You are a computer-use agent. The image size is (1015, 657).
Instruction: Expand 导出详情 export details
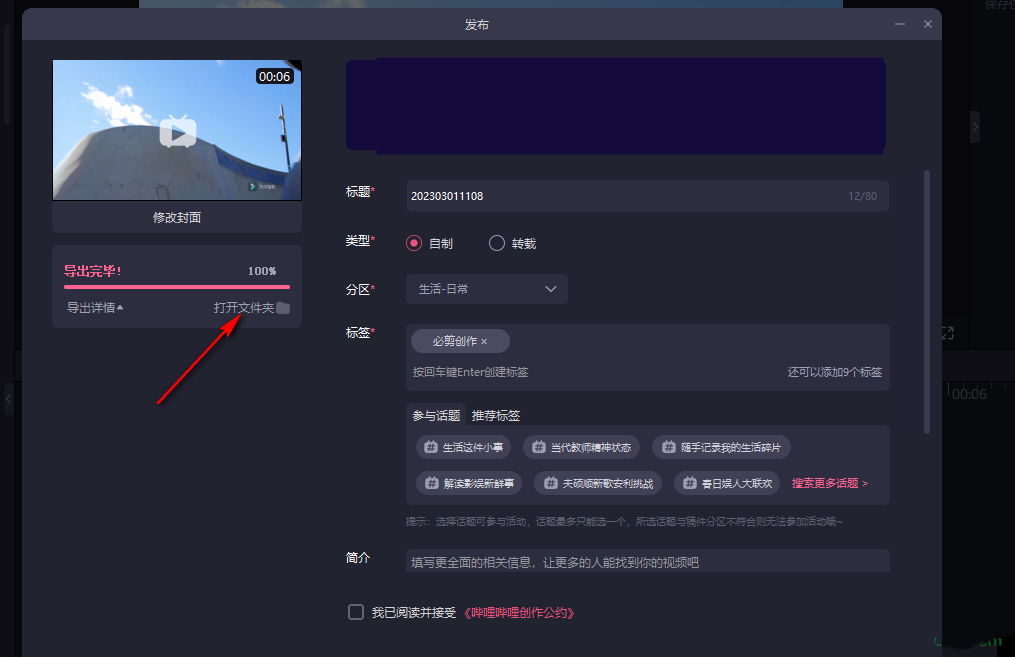[95, 307]
